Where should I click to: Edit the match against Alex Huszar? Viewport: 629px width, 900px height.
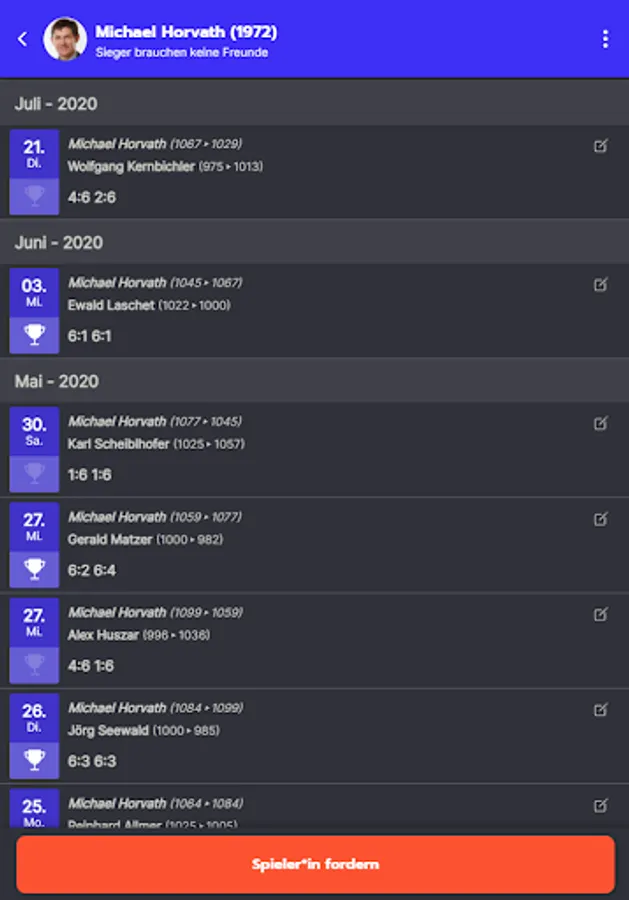(x=600, y=615)
